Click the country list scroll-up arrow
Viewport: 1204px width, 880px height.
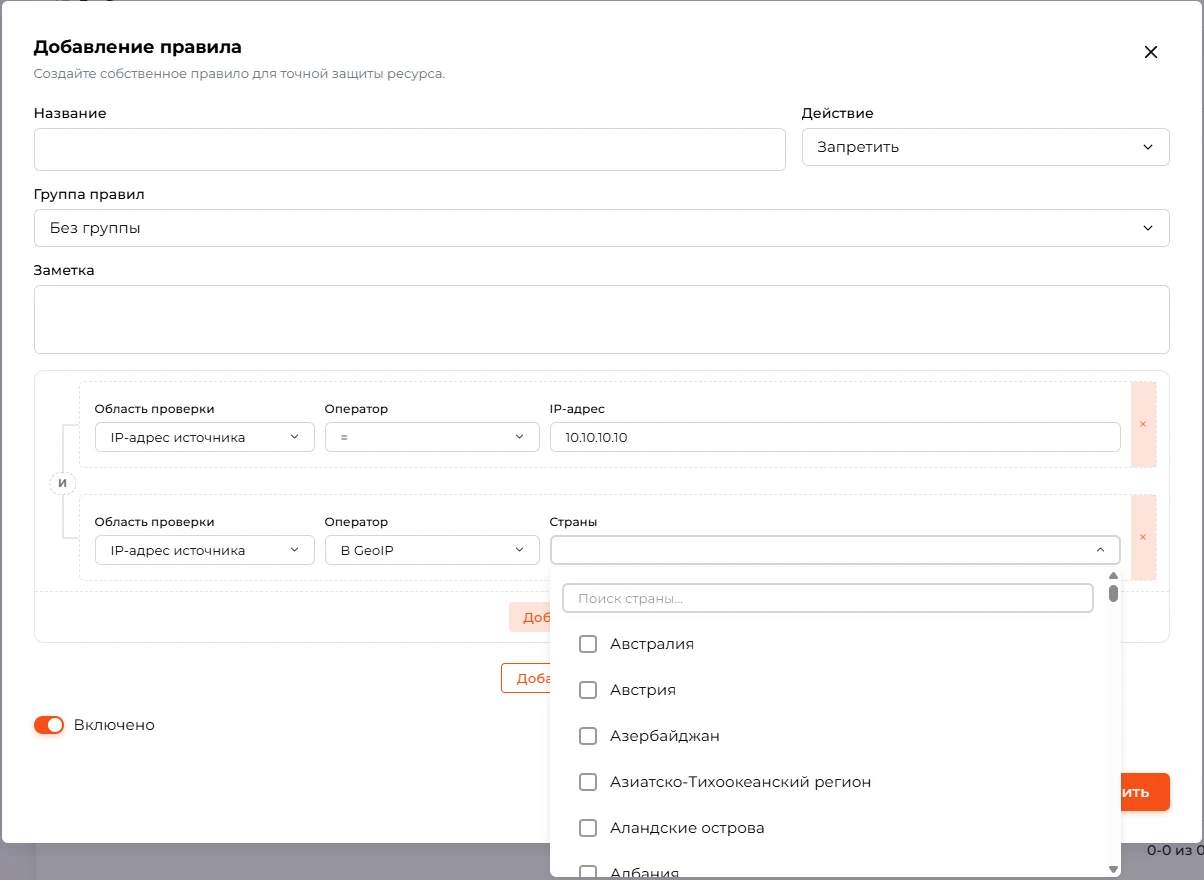pos(1113,576)
